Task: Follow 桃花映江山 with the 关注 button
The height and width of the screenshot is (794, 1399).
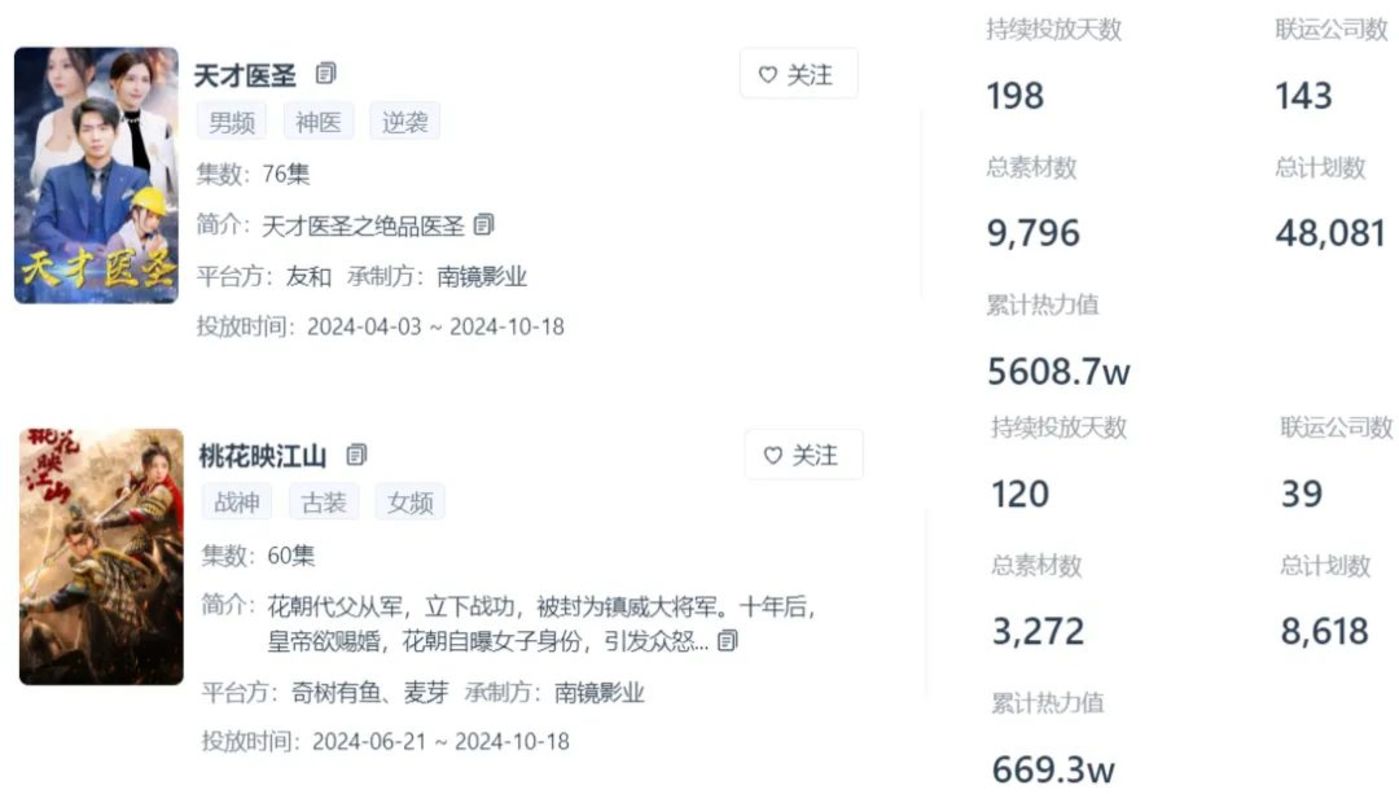Action: click(x=804, y=455)
